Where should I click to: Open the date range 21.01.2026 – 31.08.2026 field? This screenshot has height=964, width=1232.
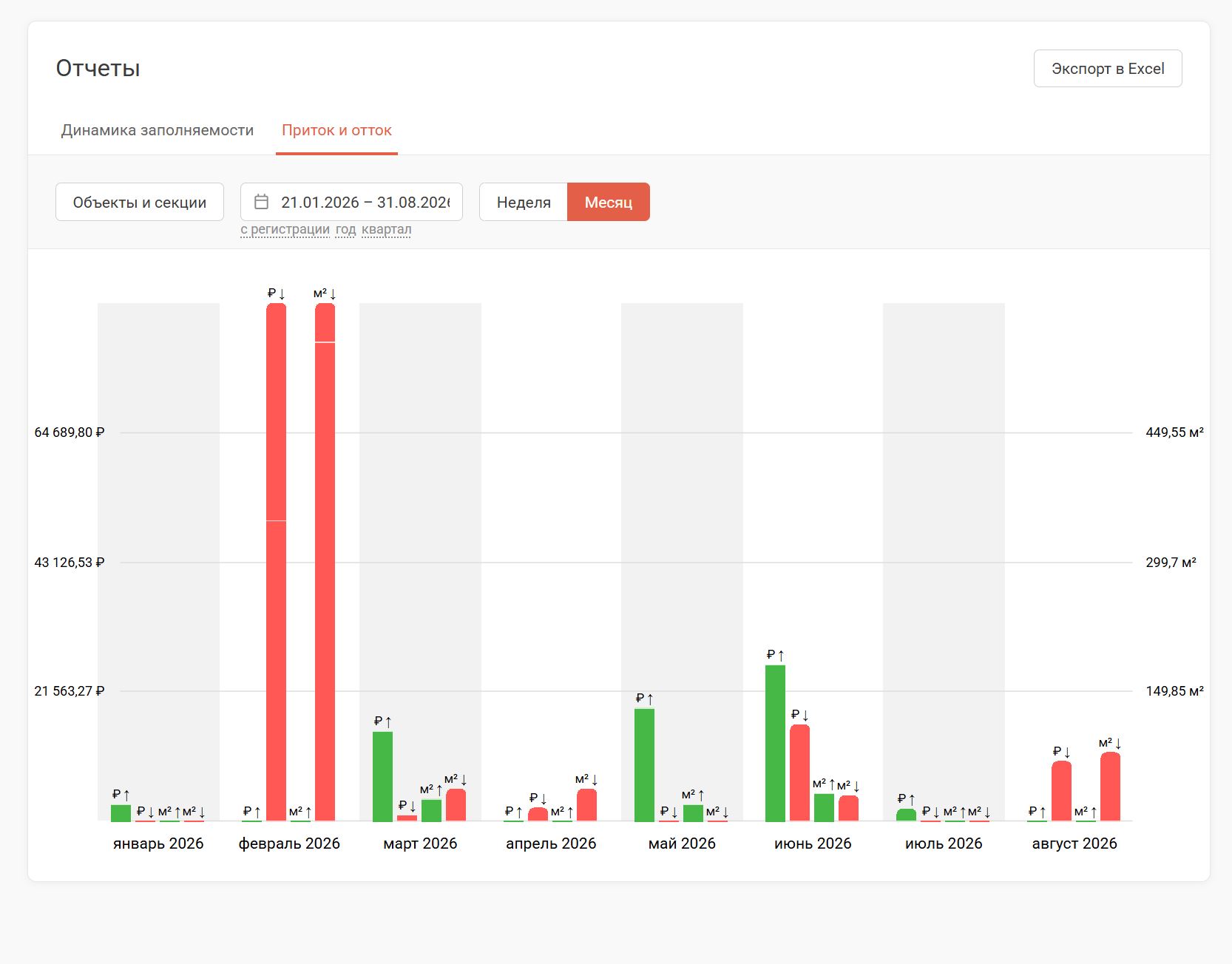pos(351,202)
